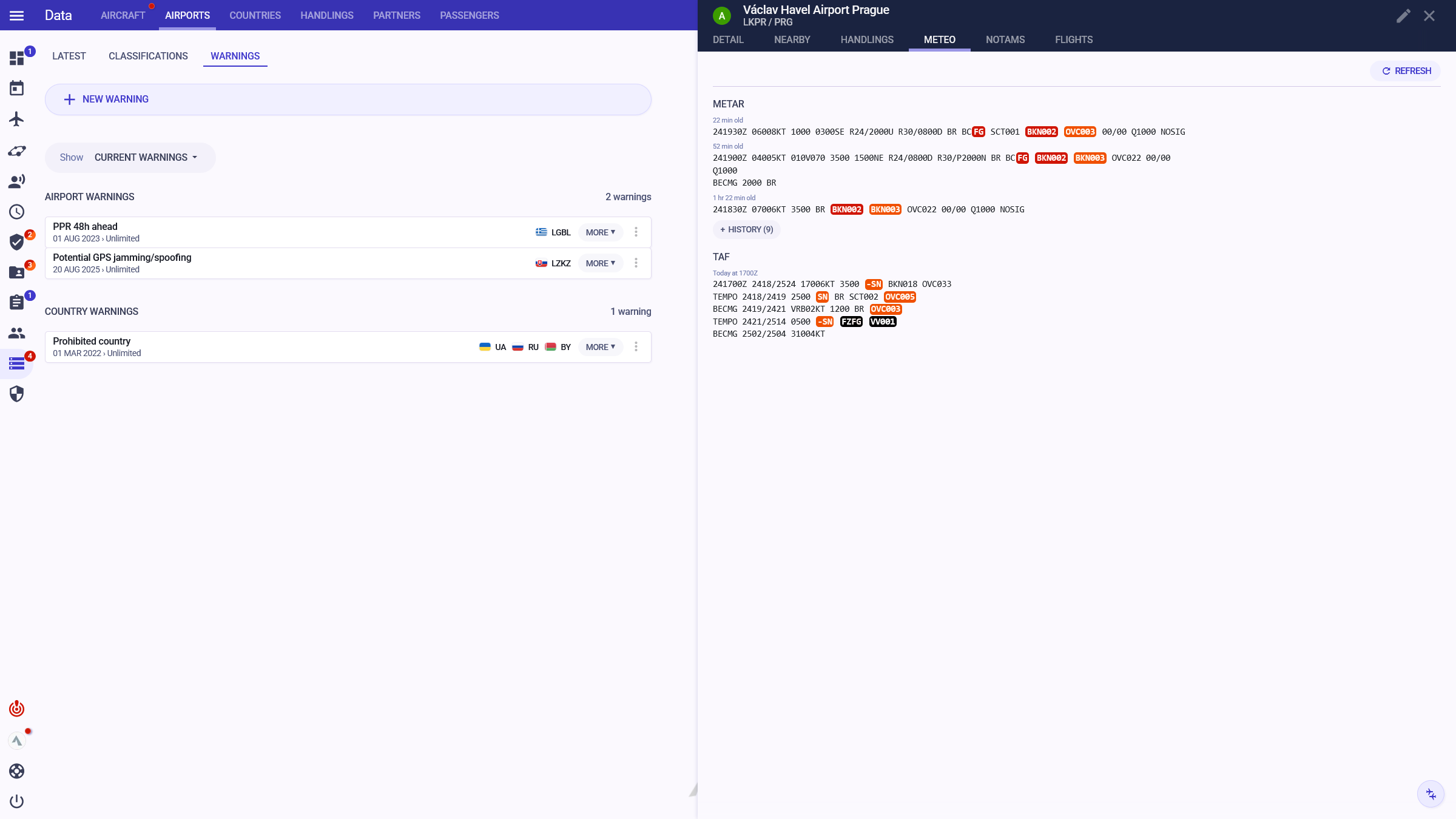Expand MORE on GPS jamming warning
This screenshot has height=819, width=1456.
(600, 263)
